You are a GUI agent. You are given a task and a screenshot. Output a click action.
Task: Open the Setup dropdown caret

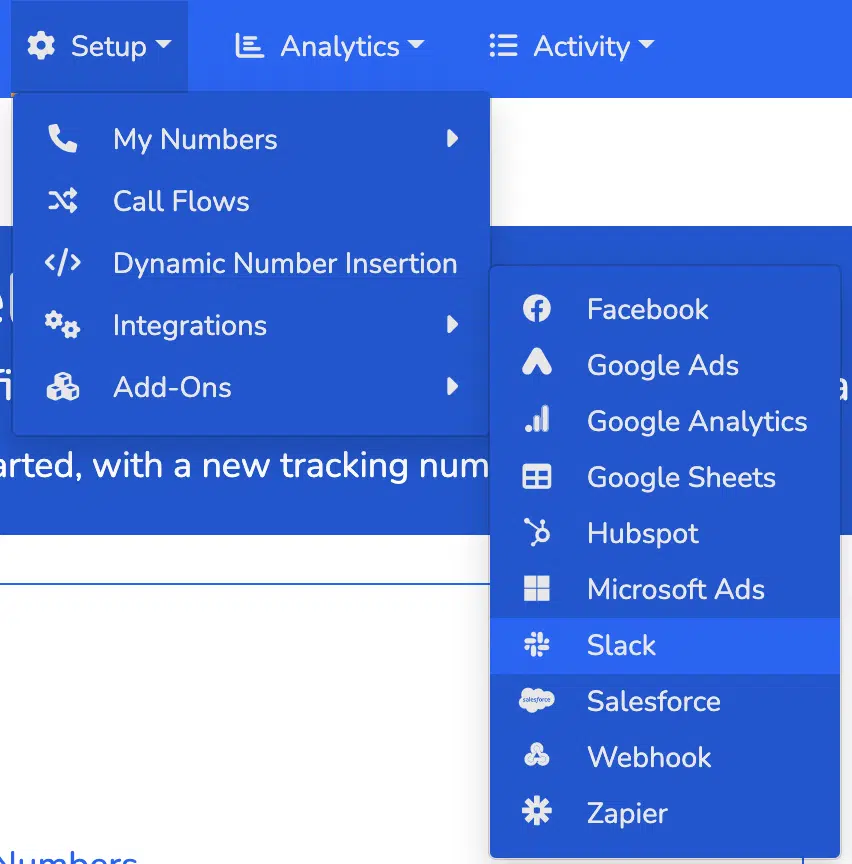[164, 44]
